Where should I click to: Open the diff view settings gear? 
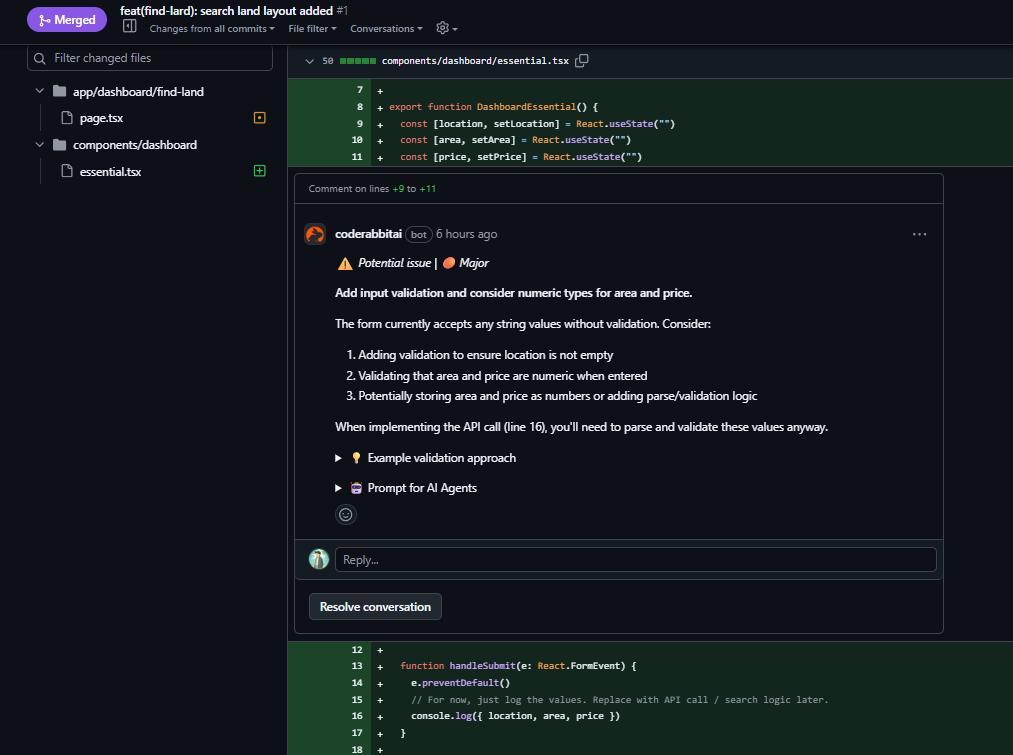coord(441,28)
